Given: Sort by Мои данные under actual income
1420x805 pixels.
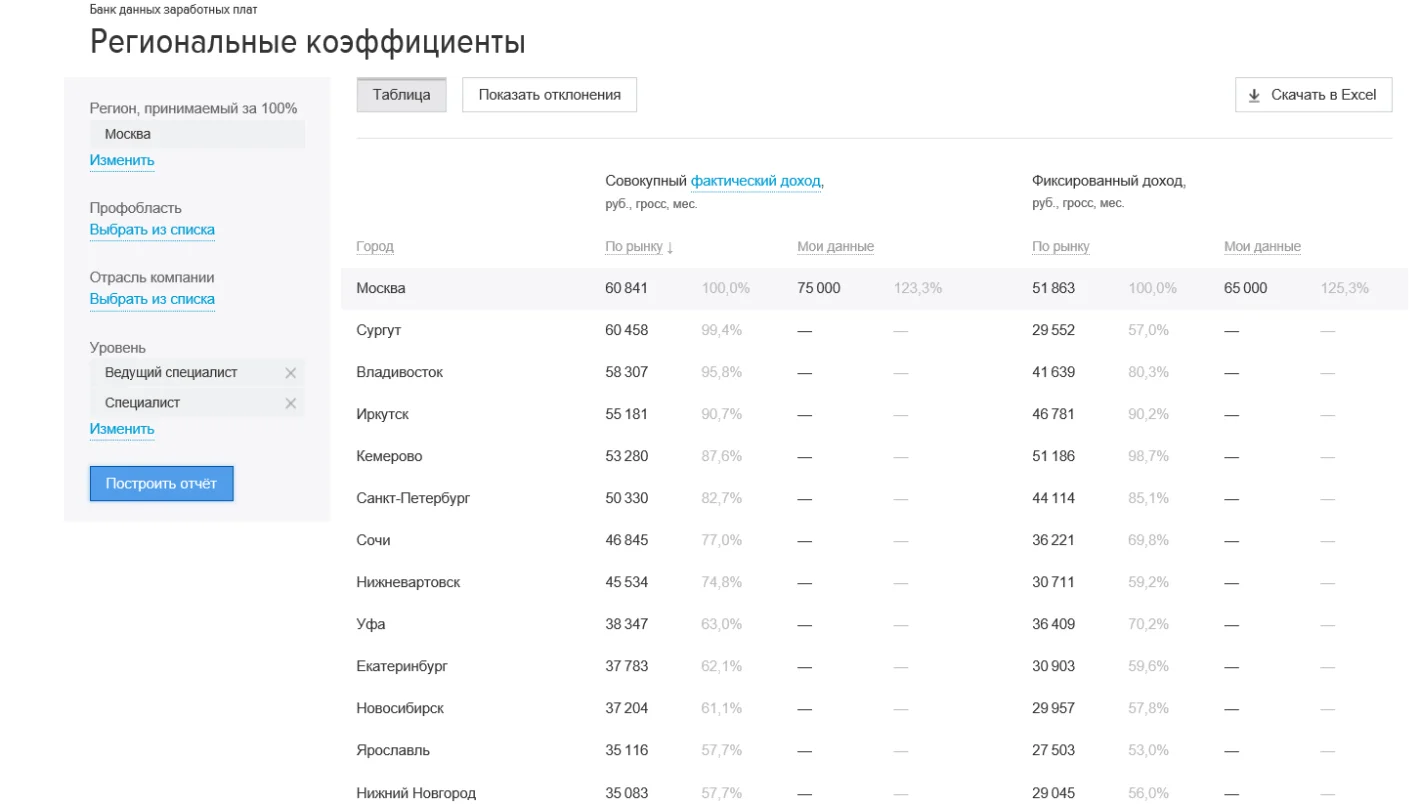Looking at the screenshot, I should [x=835, y=247].
